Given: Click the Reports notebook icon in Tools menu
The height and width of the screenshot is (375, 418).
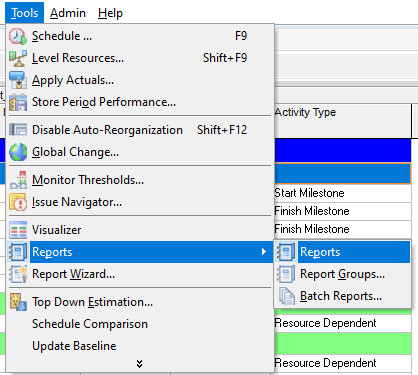Looking at the screenshot, I should coord(18,252).
